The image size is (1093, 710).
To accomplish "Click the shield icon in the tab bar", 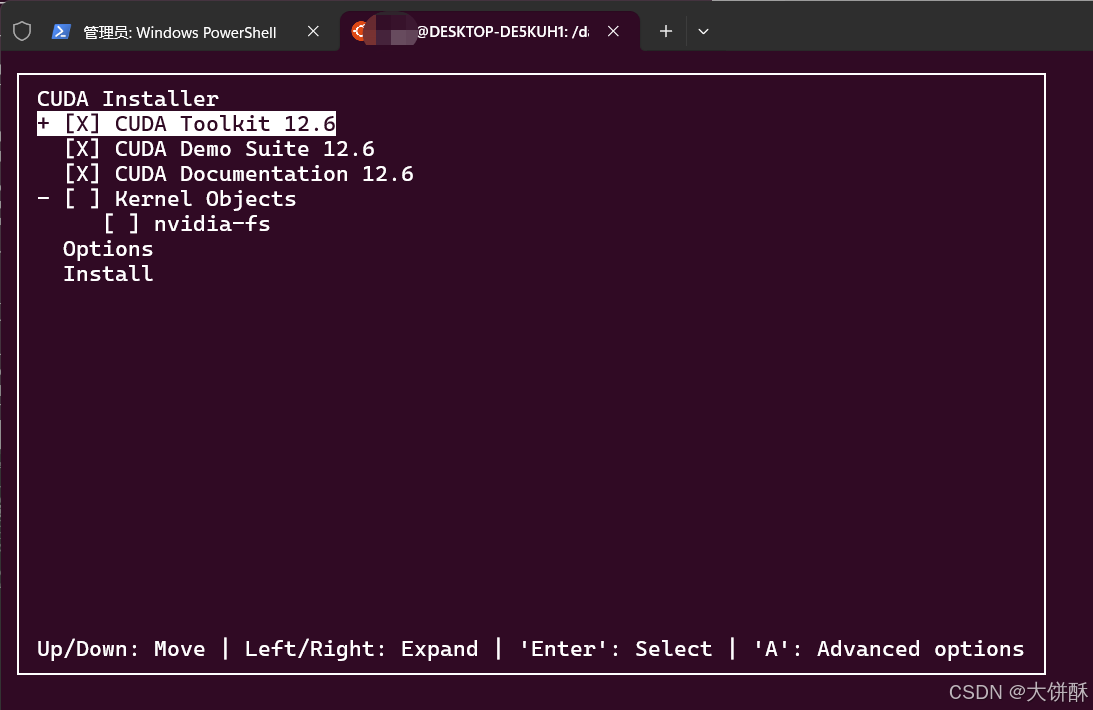I will tap(22, 31).
